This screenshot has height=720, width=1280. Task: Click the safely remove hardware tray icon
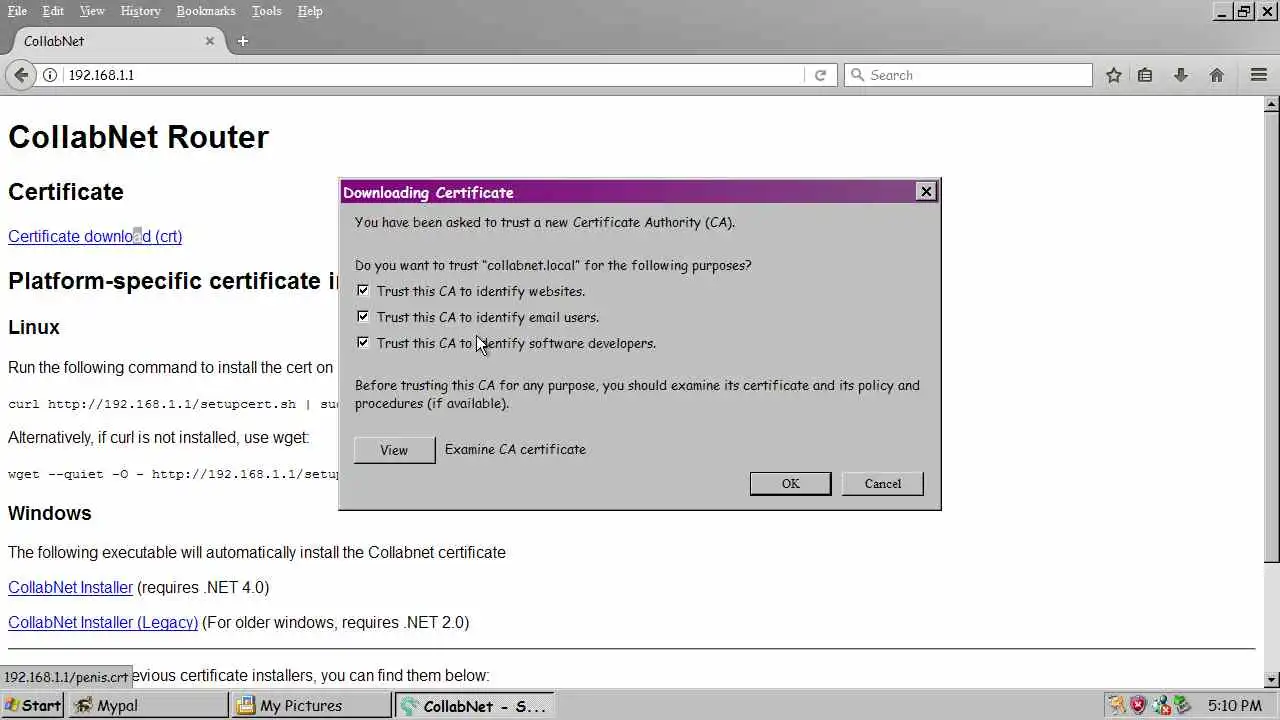coord(1181,705)
